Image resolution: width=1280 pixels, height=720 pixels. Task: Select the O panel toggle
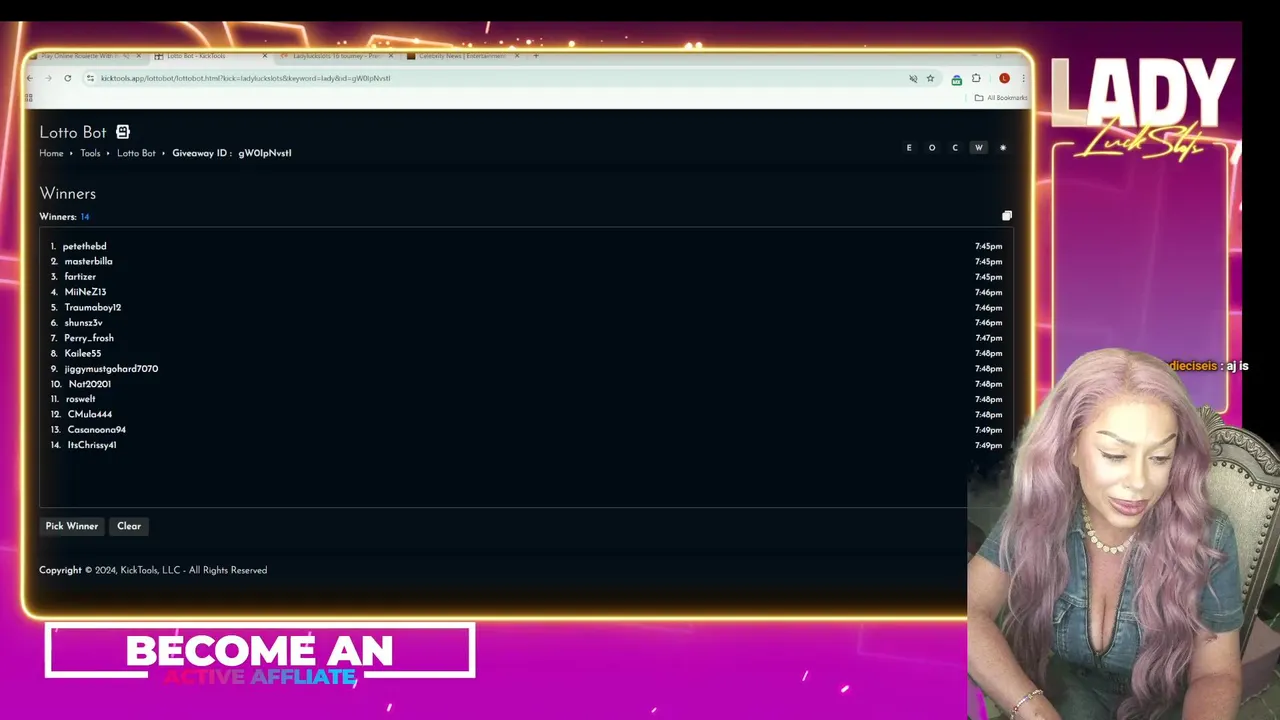pos(932,148)
